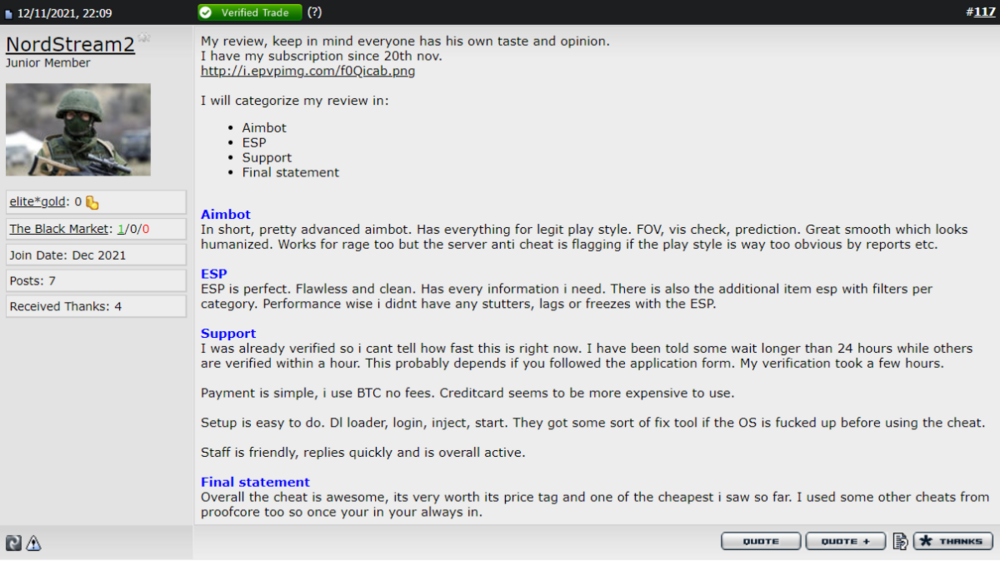Screen dimensions: 1000x565
Task: Click the green positive trade rating number
Action: [x=121, y=229]
